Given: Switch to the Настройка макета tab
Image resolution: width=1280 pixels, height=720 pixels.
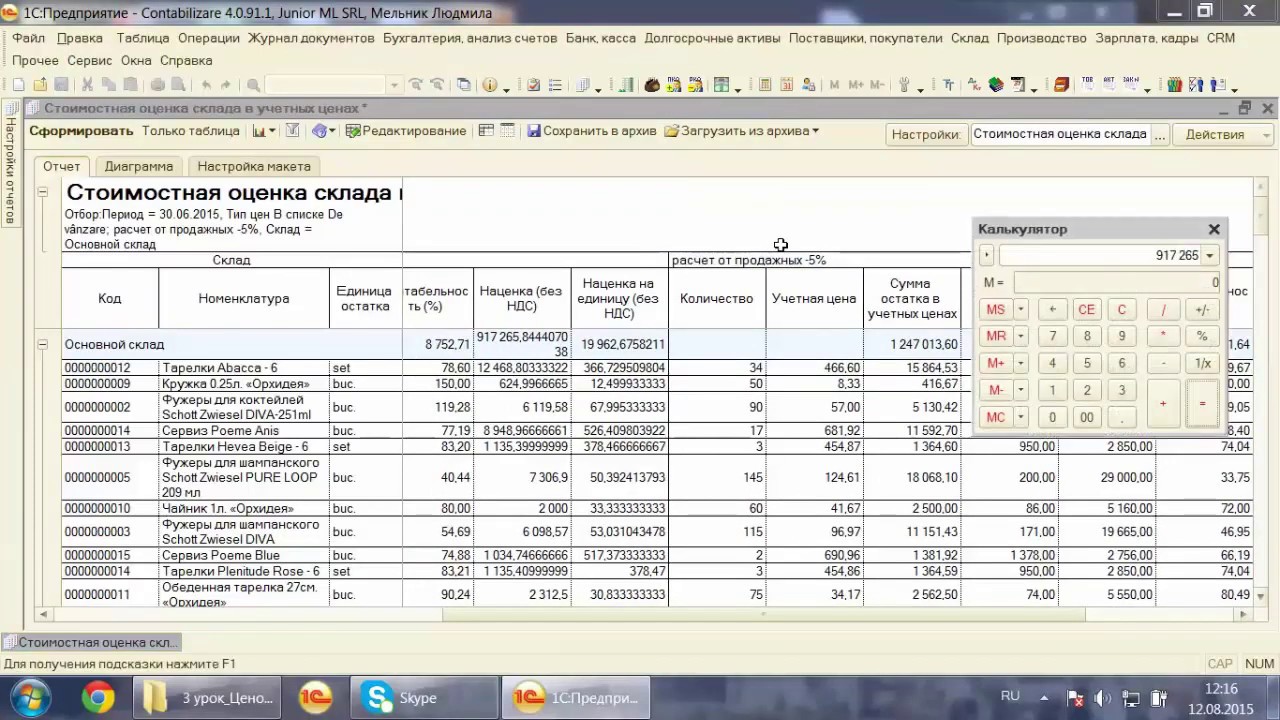Looking at the screenshot, I should [x=254, y=166].
